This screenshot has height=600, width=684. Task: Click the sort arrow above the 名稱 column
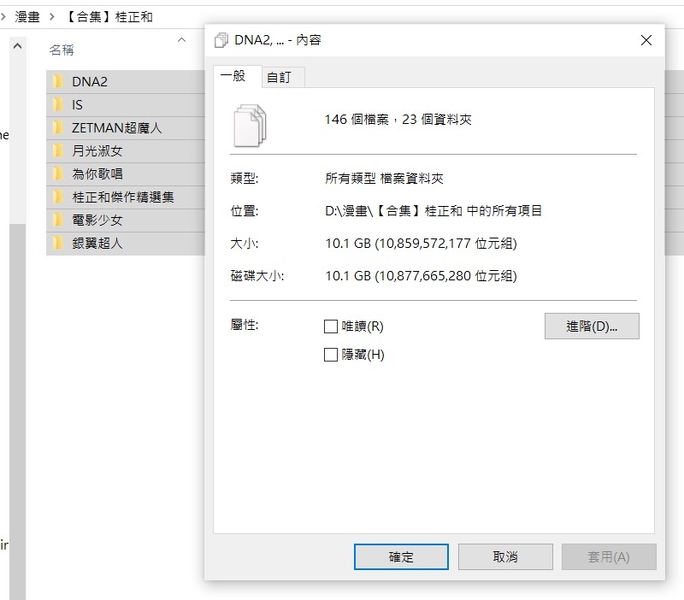[x=182, y=40]
